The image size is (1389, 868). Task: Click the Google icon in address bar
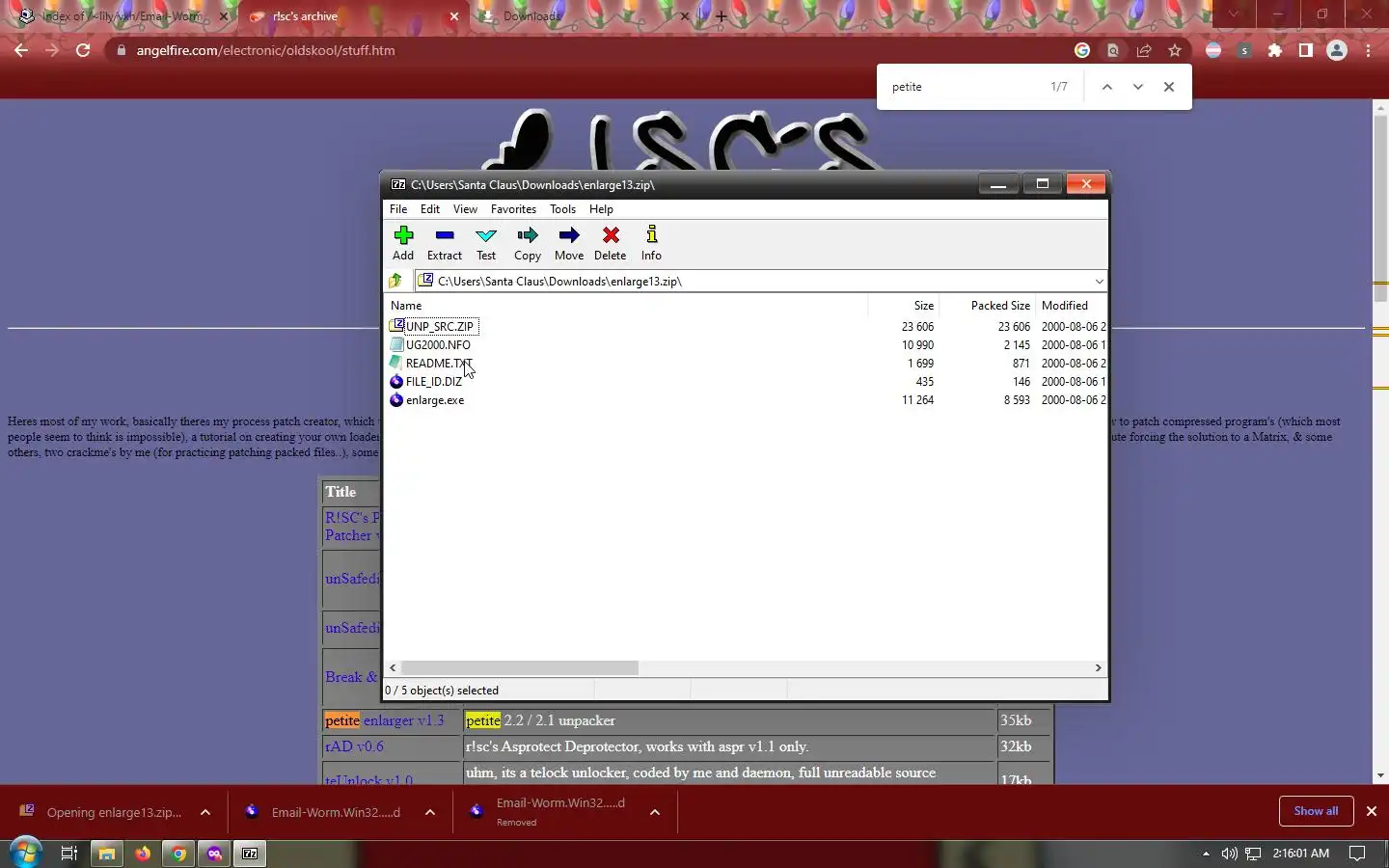coord(1082,50)
